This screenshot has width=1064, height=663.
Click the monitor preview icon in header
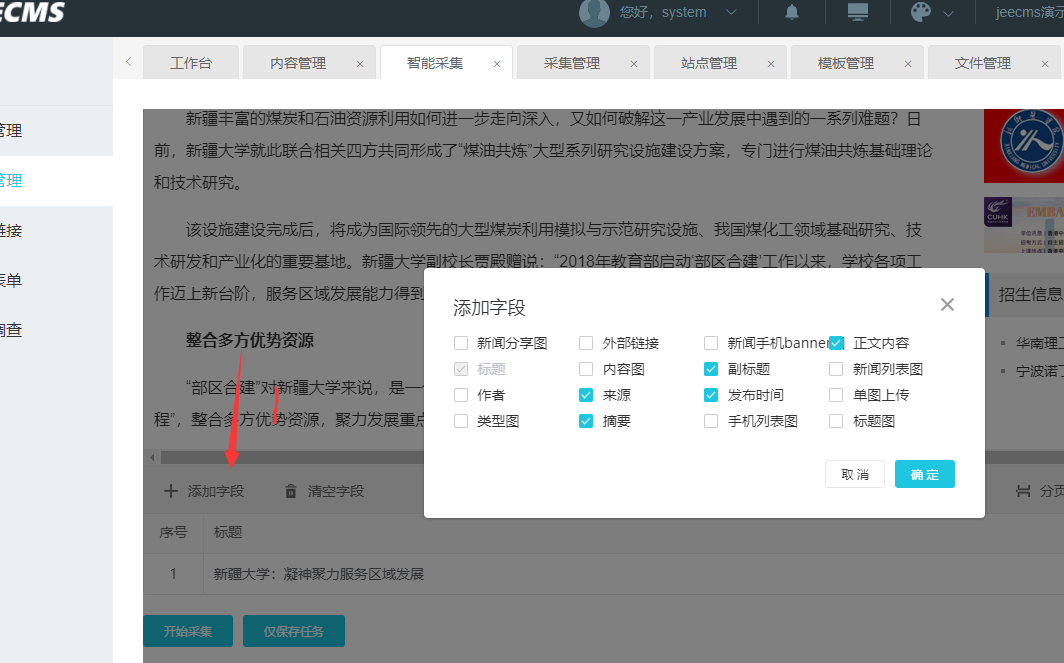pyautogui.click(x=858, y=12)
